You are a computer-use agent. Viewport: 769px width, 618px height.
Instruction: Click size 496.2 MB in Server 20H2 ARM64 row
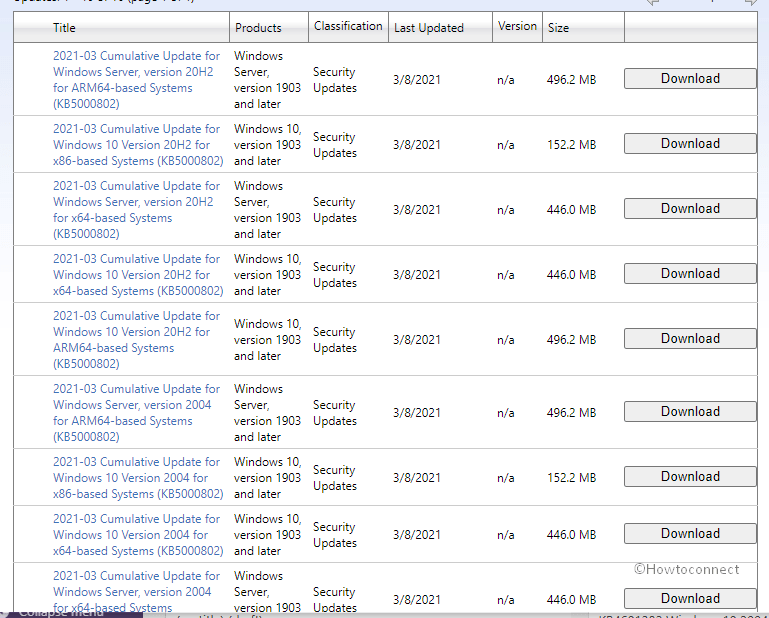pos(571,79)
